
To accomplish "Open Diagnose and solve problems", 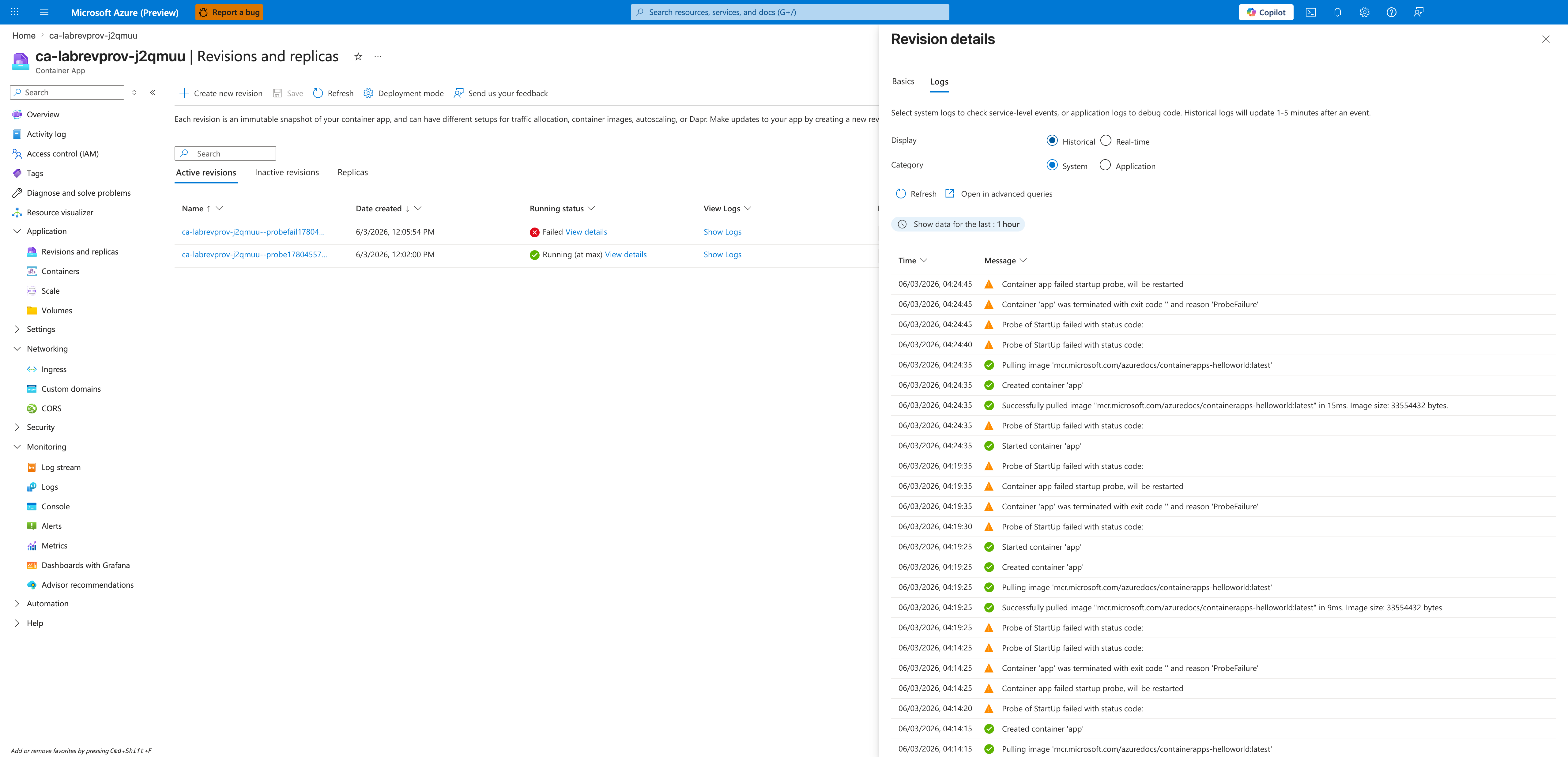I will [78, 193].
